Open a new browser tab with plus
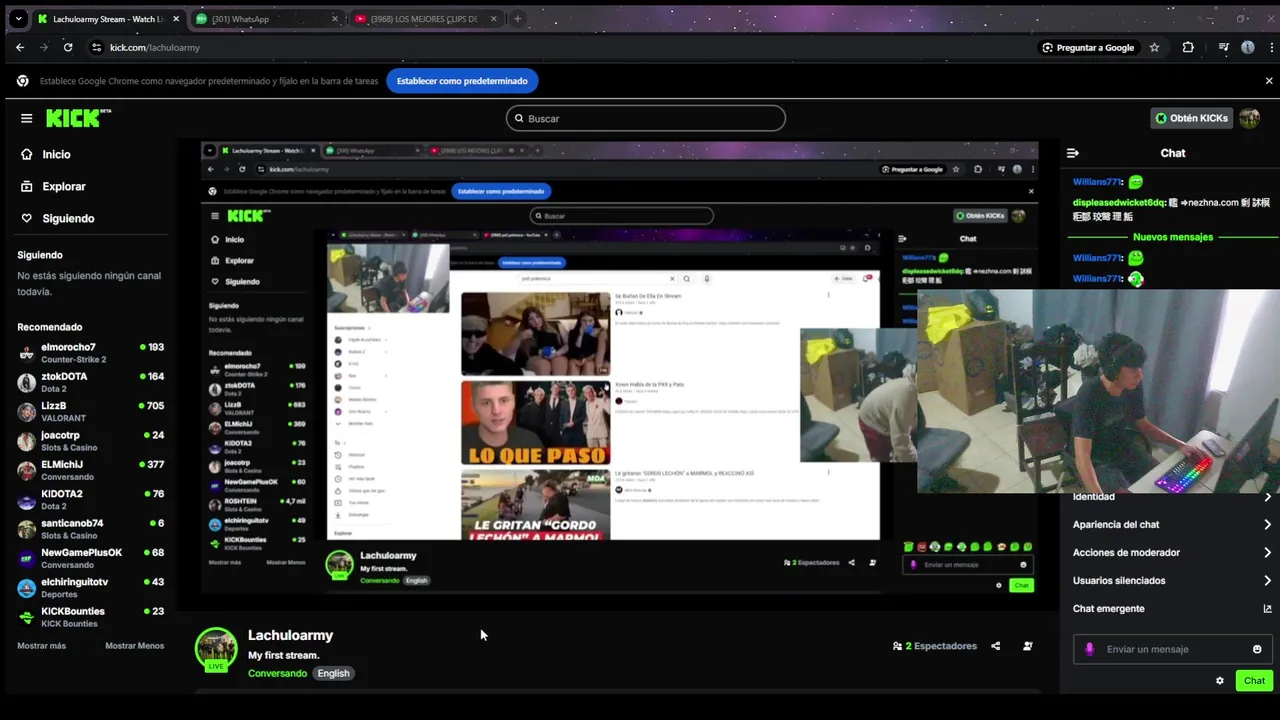The image size is (1280, 720). point(517,19)
